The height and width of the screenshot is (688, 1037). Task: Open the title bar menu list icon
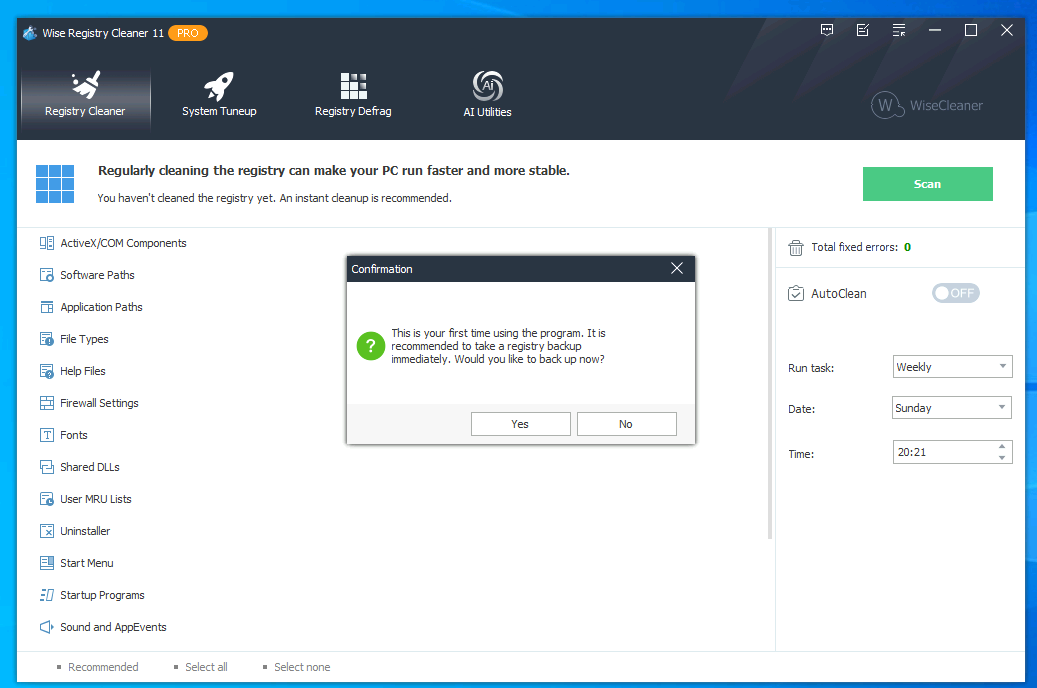899,31
